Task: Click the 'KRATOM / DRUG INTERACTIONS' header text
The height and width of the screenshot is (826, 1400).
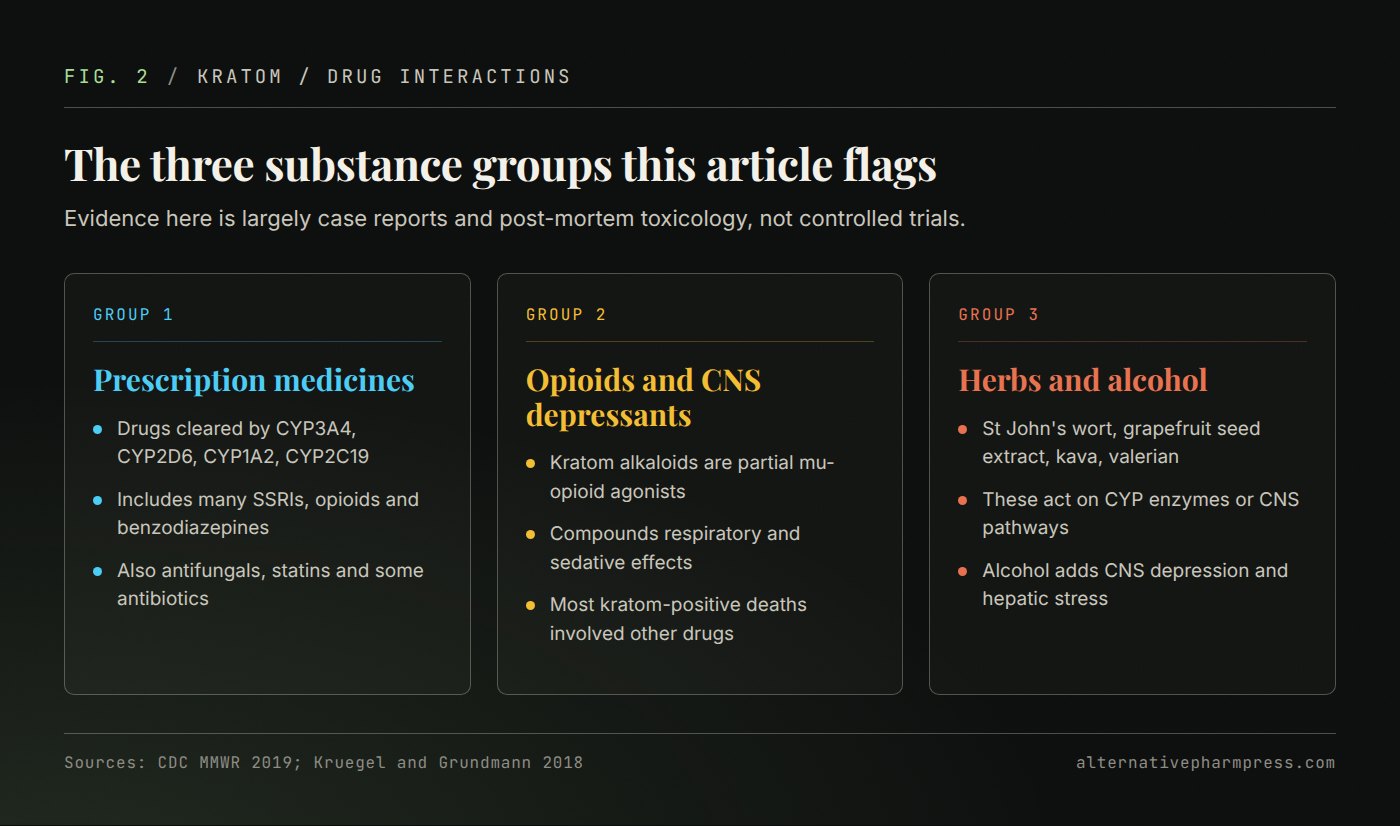Action: point(384,77)
